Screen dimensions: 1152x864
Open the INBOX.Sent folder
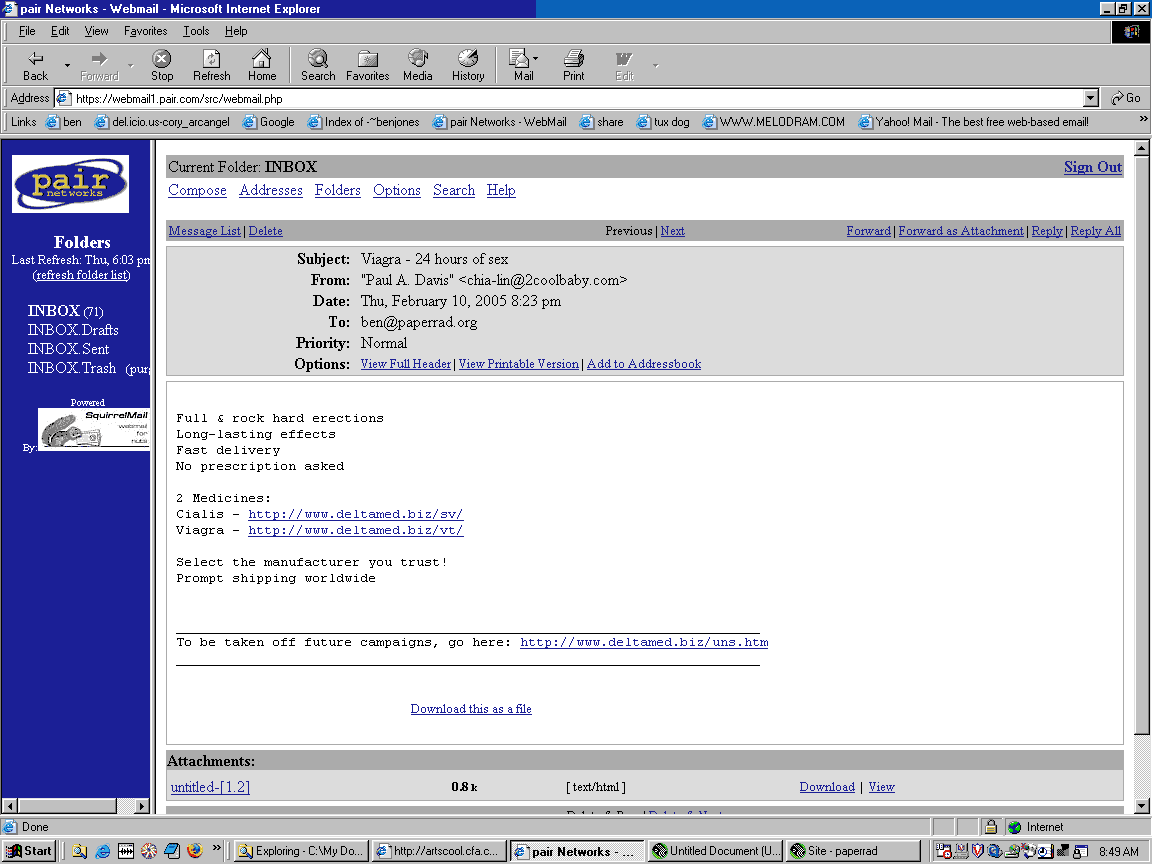68,349
